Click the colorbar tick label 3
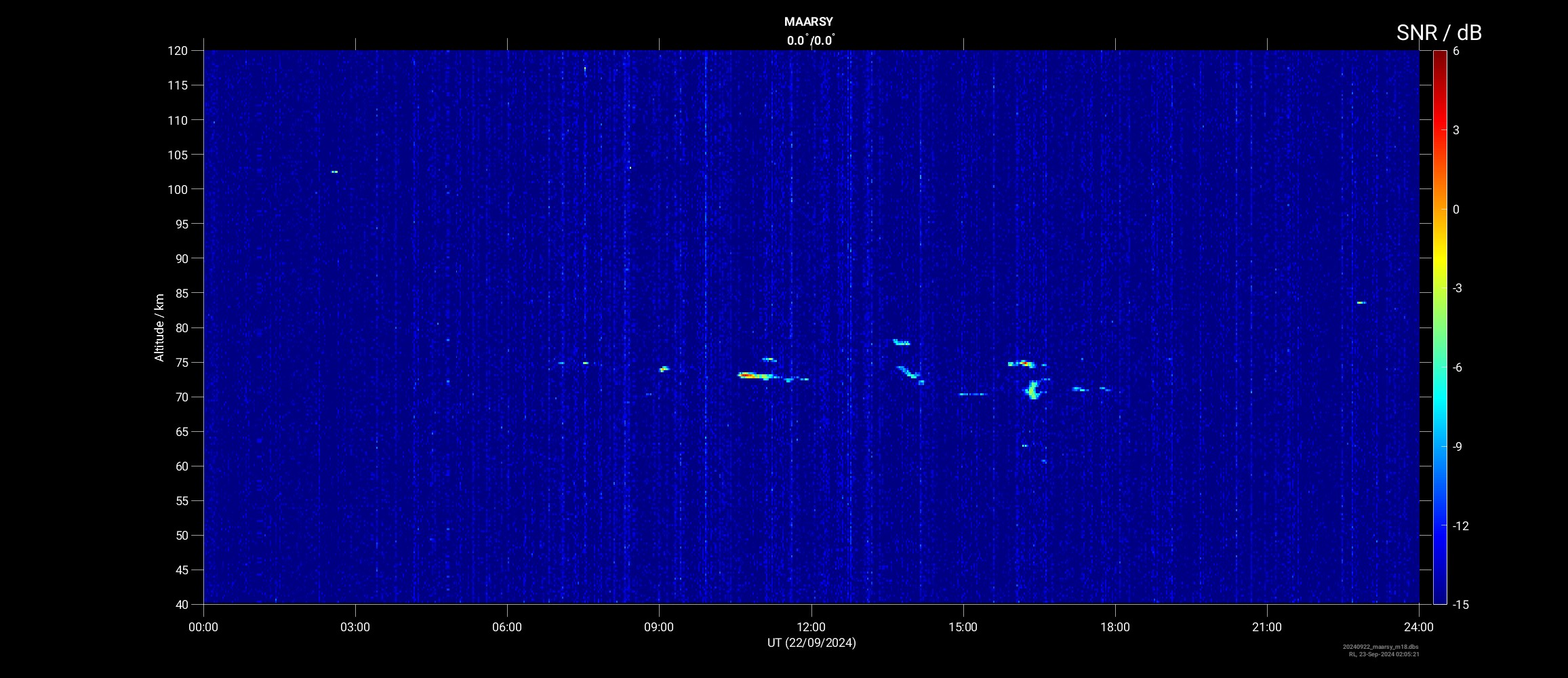The height and width of the screenshot is (678, 1568). 1456,130
